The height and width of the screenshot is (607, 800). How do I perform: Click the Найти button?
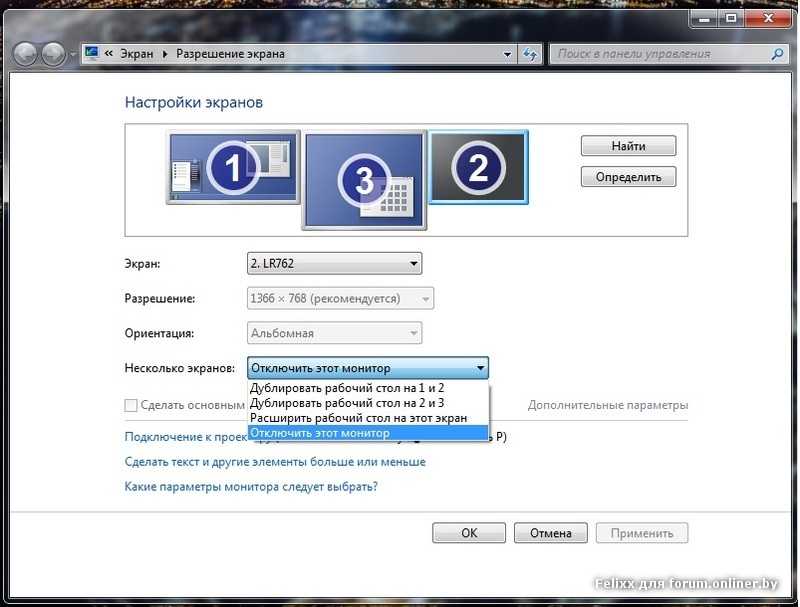click(x=628, y=146)
